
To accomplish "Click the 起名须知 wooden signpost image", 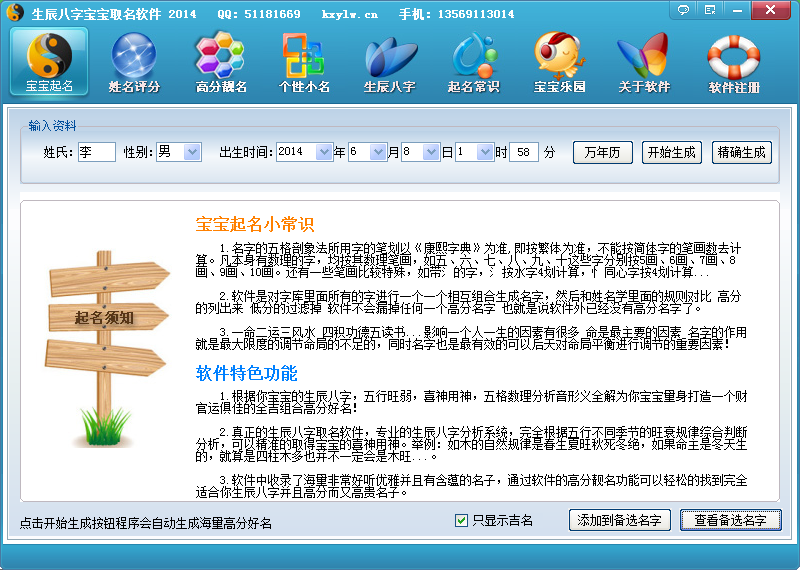I will 106,349.
